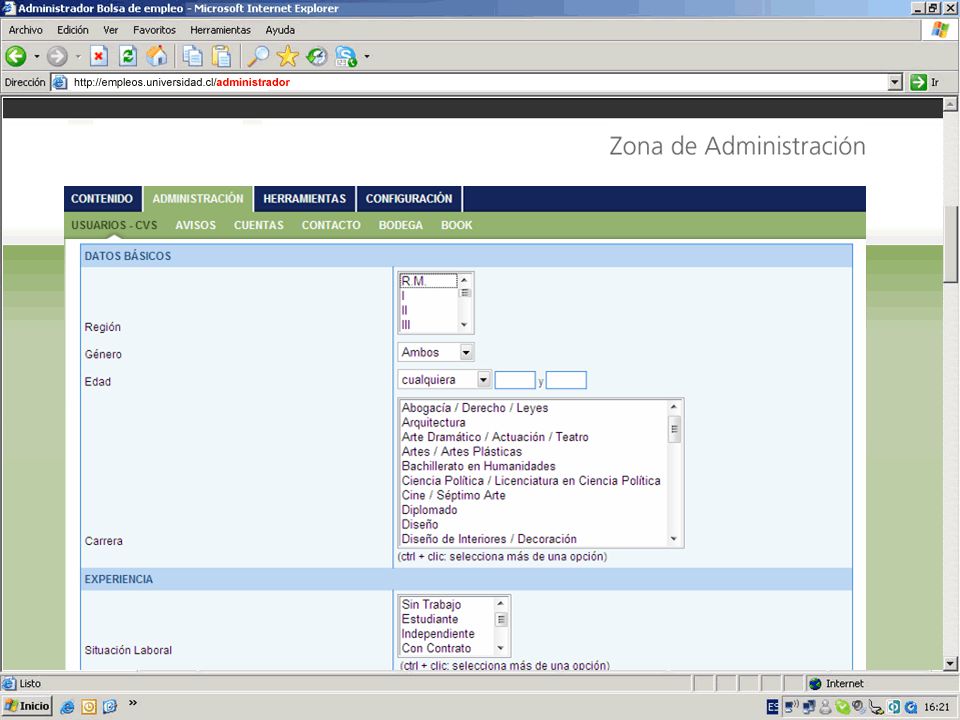Click the Paste clipboard icon in toolbar
960x720 pixels.
(x=221, y=56)
